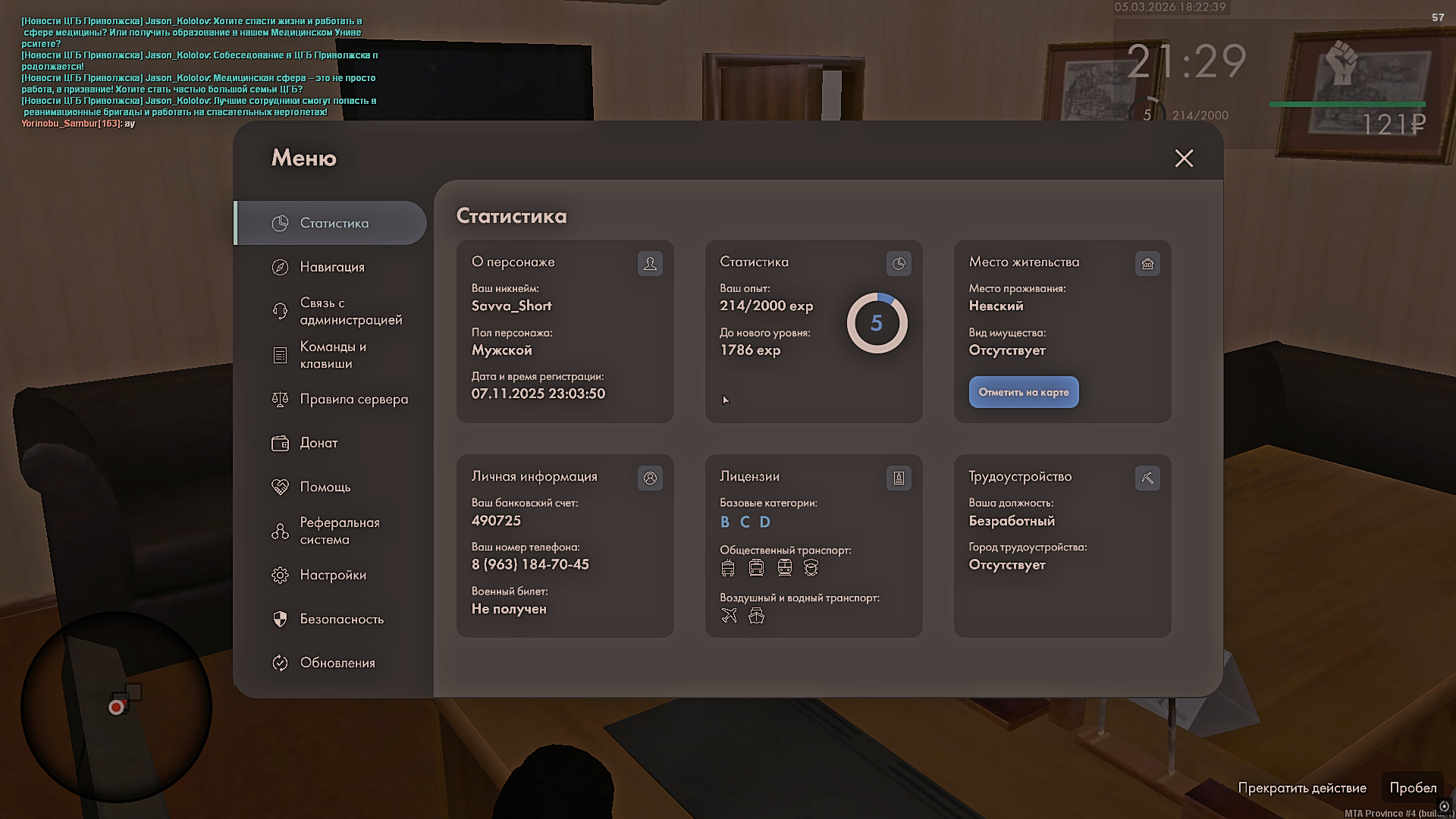
Task: Click the airplane license icon
Action: 729,616
